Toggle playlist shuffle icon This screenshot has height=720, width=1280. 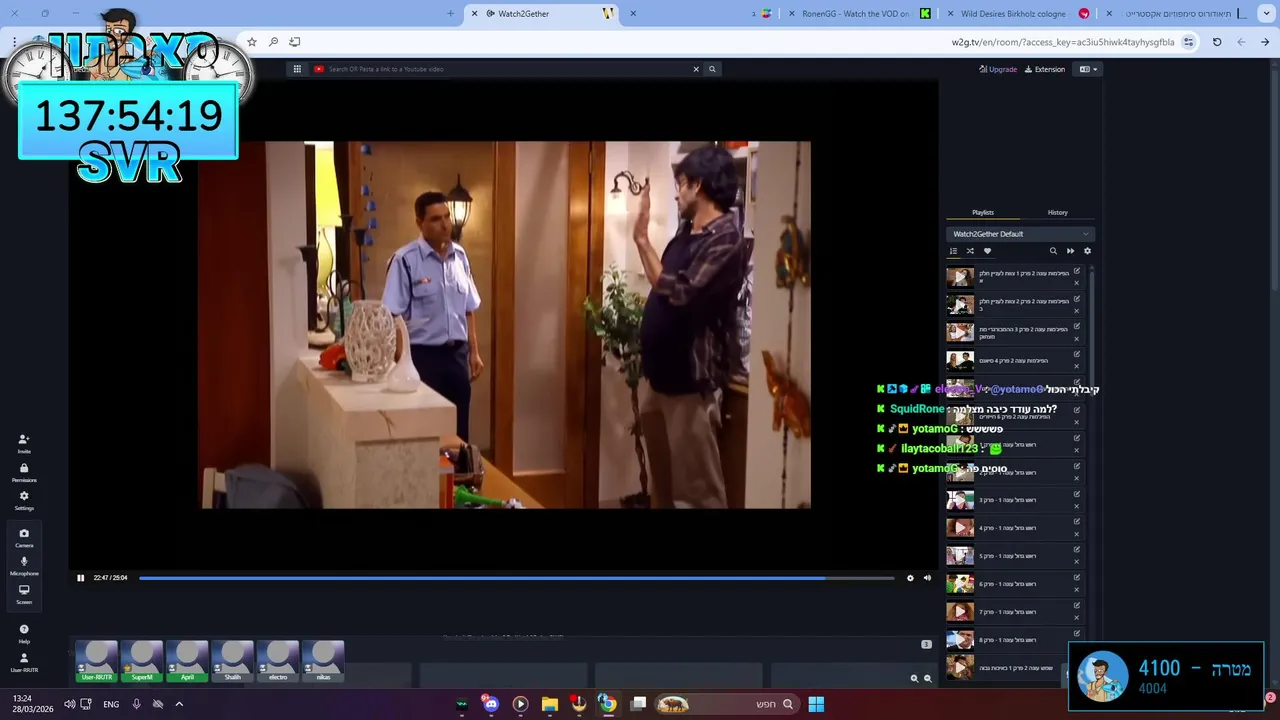(x=970, y=251)
